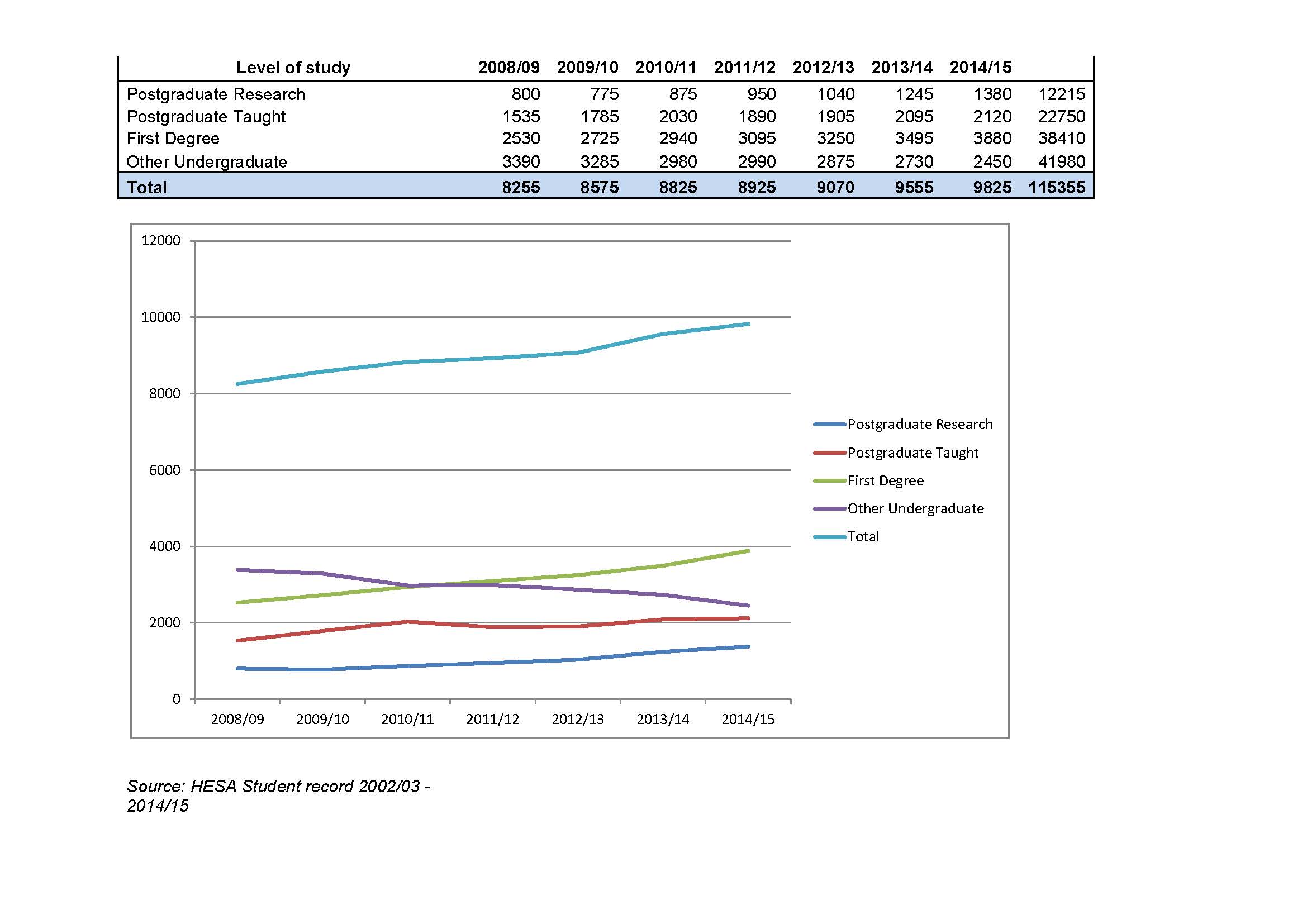The height and width of the screenshot is (924, 1307).
Task: Click the Total legend entry label
Action: (863, 536)
